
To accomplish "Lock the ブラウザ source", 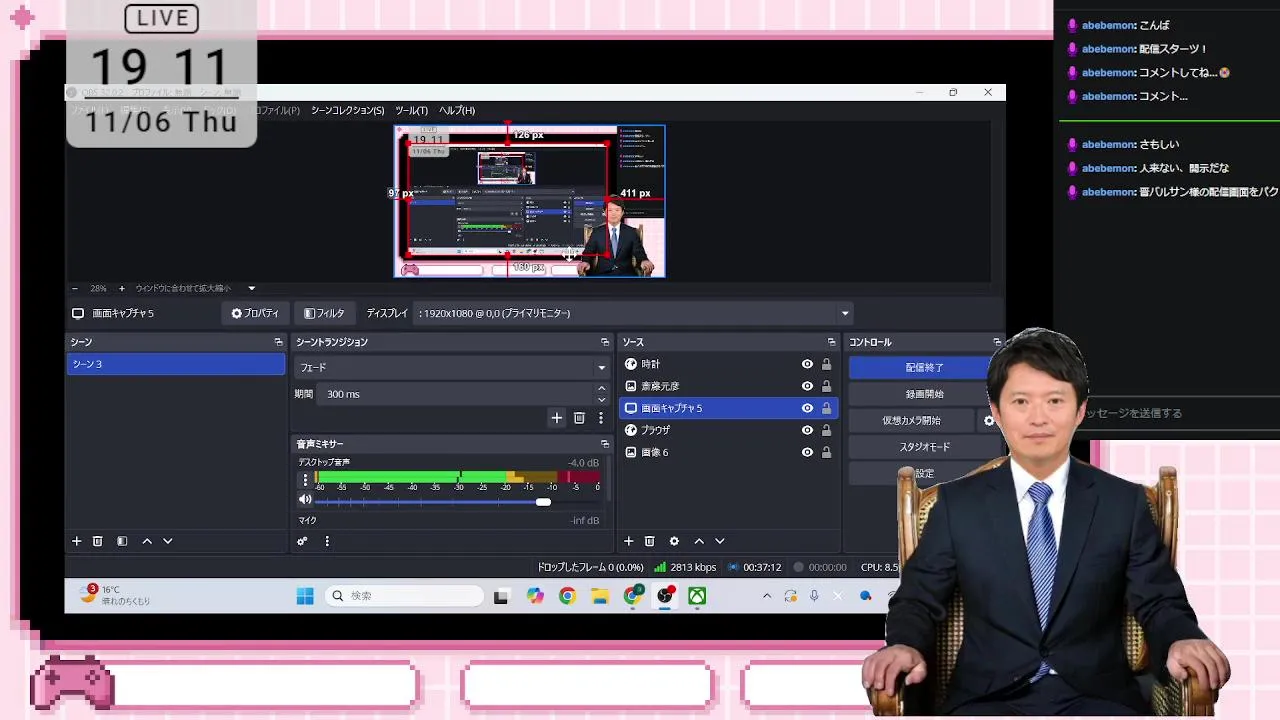I will (x=826, y=430).
